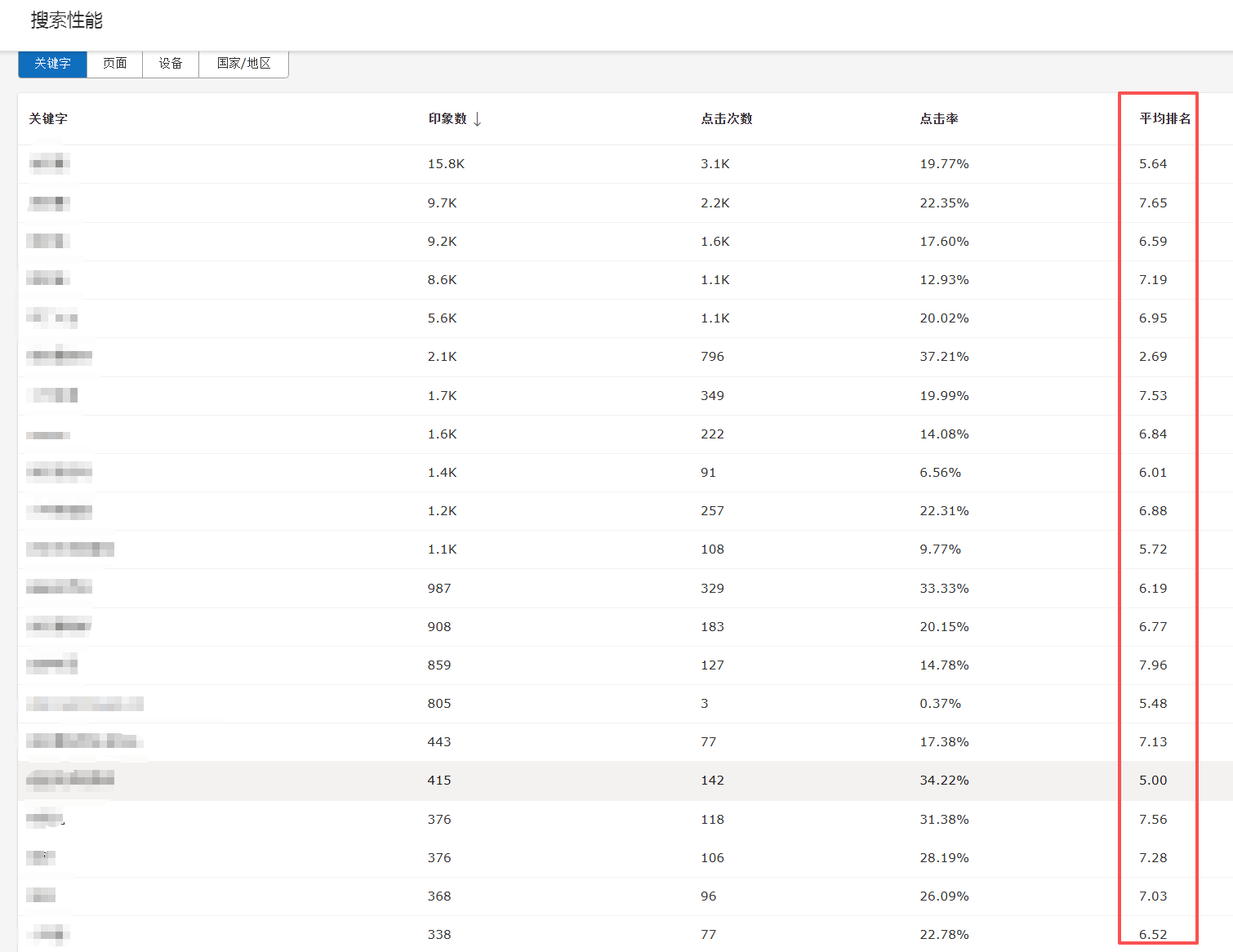Switch to the 关键字 tab
The image size is (1233, 952).
(x=52, y=64)
